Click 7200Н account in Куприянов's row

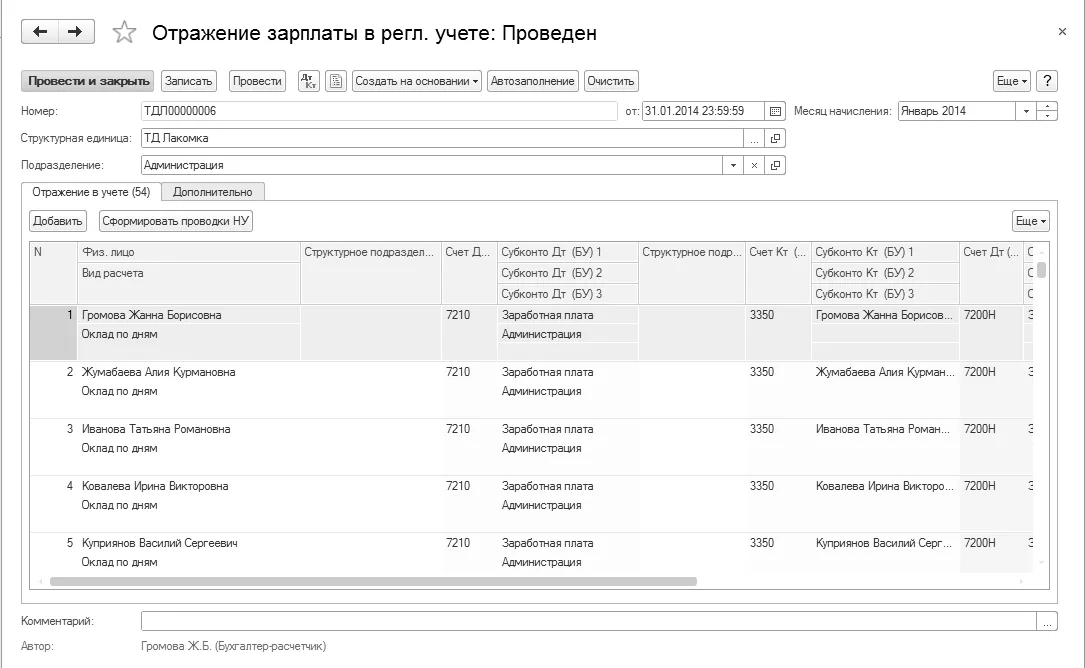coord(980,543)
